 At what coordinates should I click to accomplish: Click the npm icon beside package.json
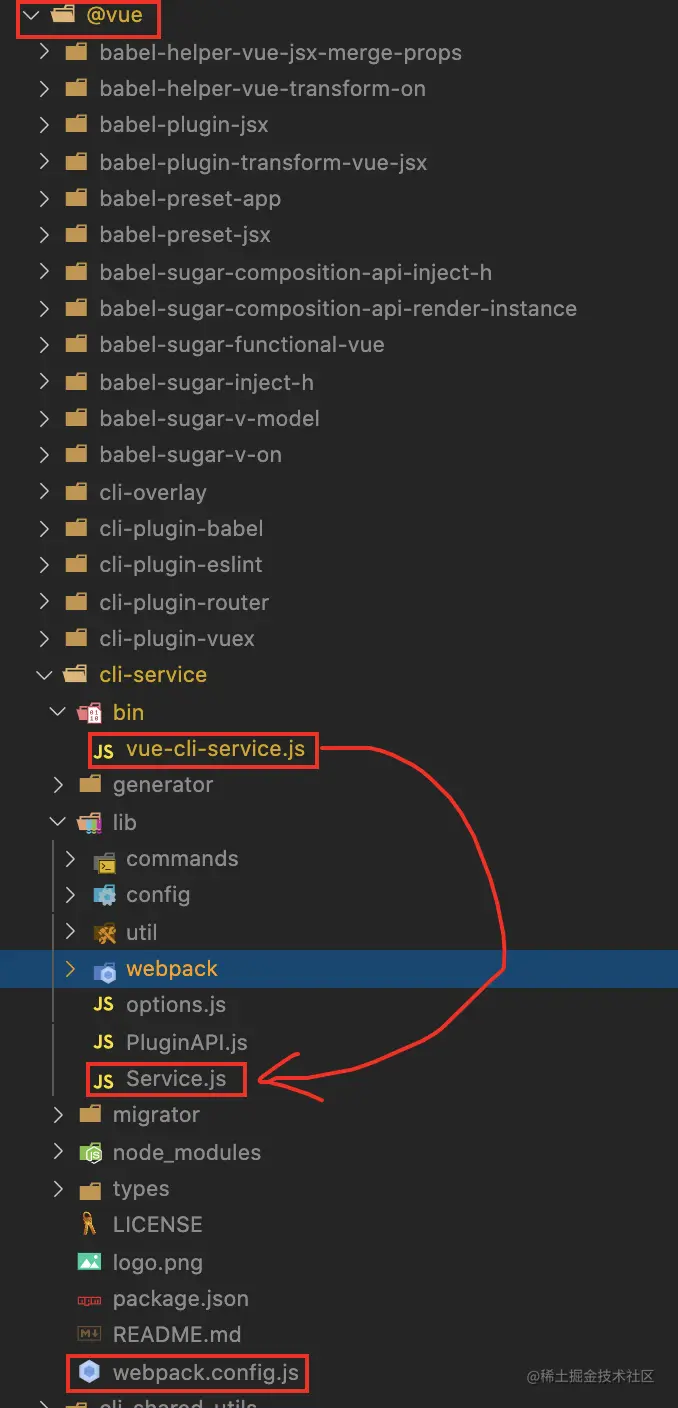(x=90, y=1299)
